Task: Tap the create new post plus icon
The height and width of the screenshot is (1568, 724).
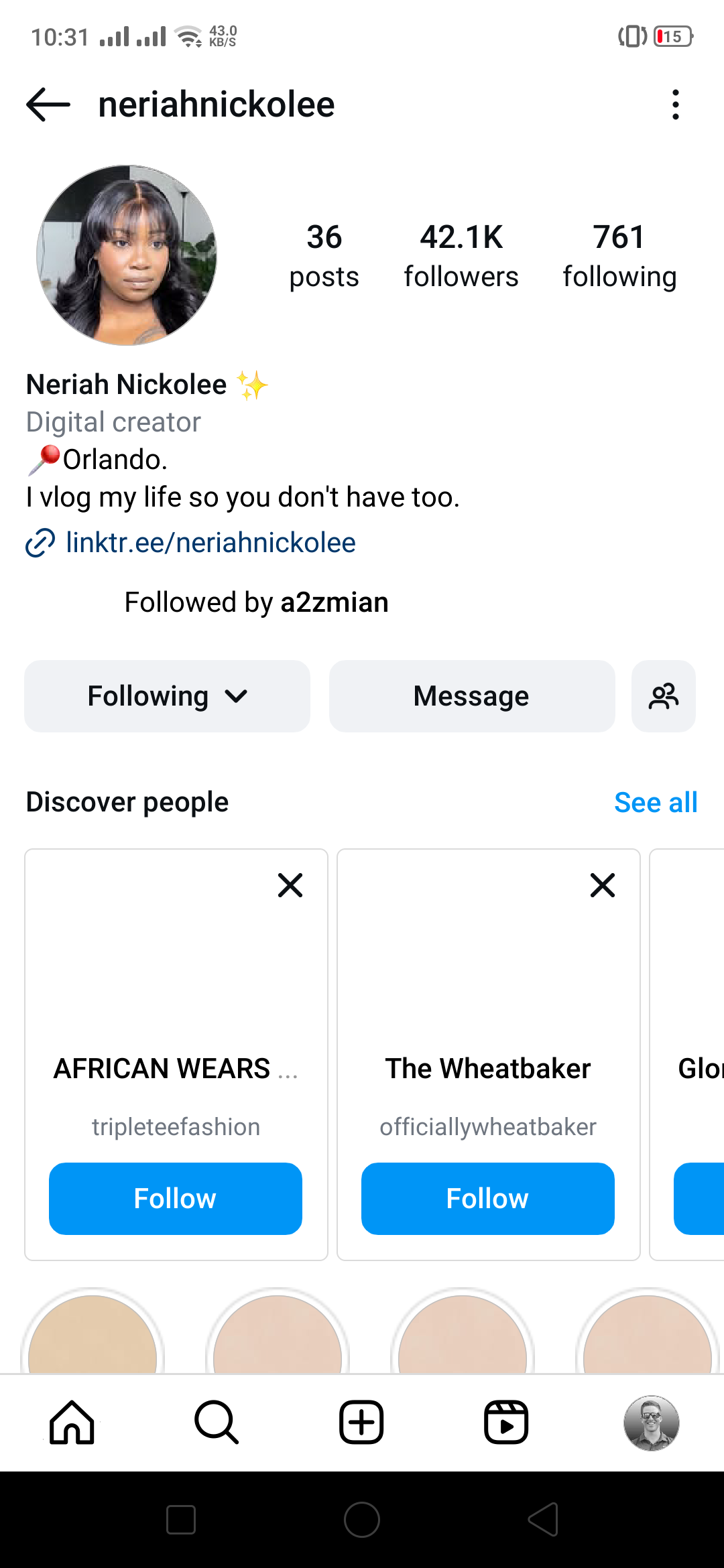Action: (x=361, y=1422)
